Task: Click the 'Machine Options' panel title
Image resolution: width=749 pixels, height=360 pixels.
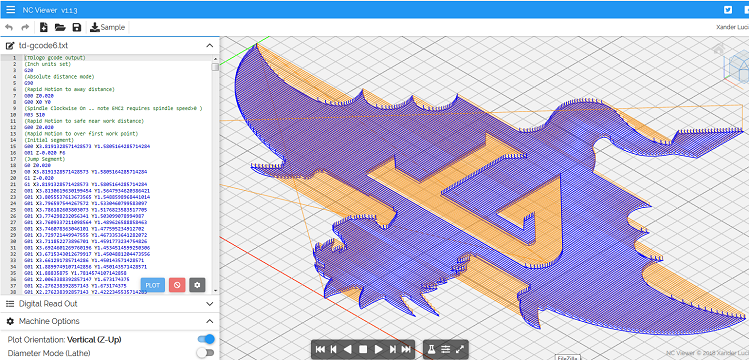Action: point(49,321)
